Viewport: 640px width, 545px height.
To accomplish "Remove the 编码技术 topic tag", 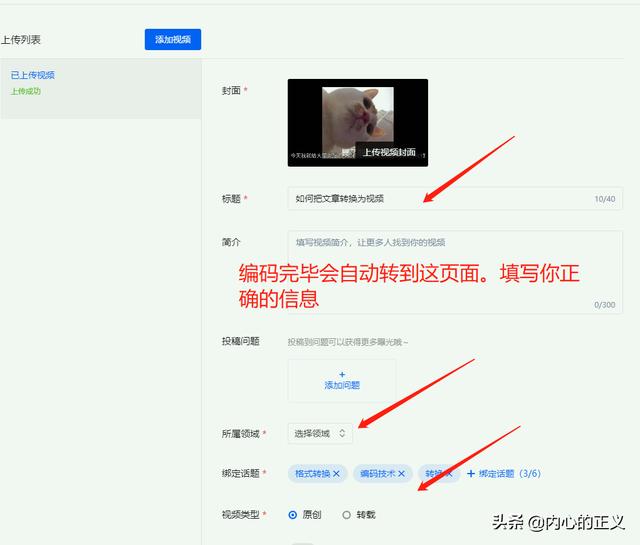I will pyautogui.click(x=402, y=474).
